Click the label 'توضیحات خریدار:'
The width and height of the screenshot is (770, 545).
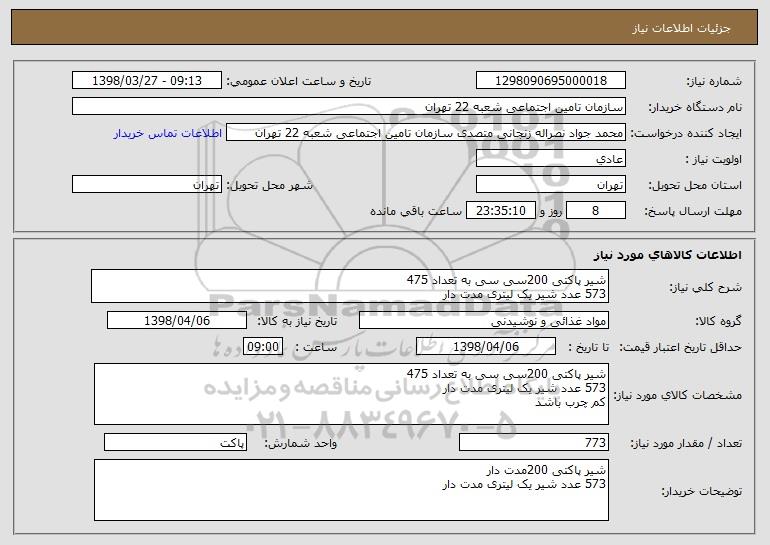(702, 491)
